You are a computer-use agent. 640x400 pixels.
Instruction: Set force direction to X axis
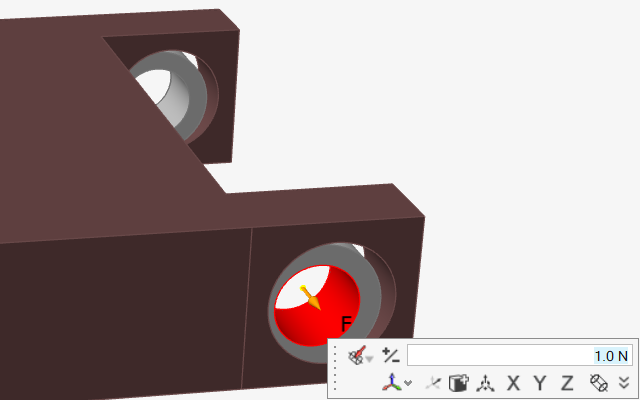(513, 382)
